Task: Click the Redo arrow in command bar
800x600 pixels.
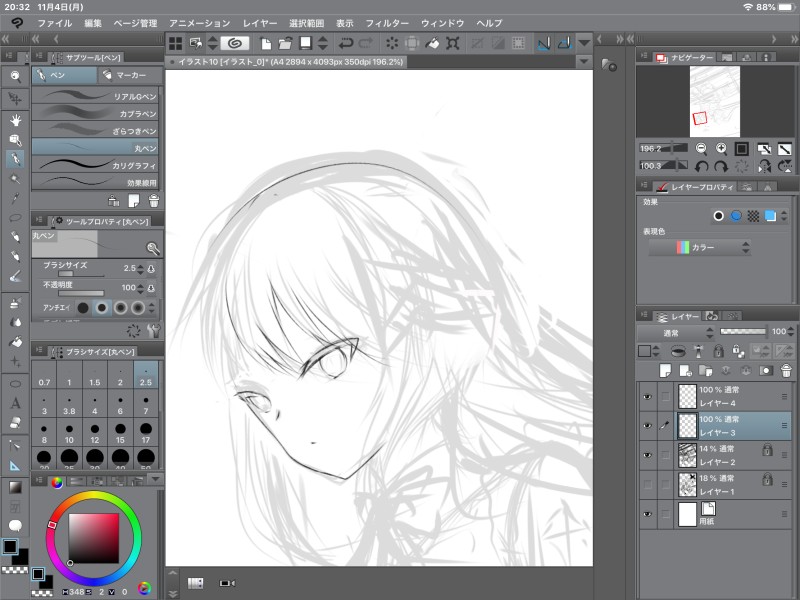Action: tap(365, 43)
